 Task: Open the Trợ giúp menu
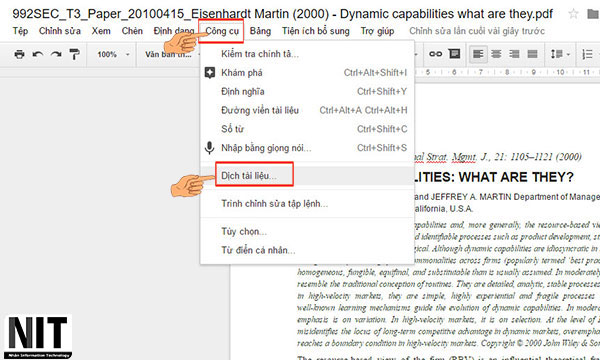pyautogui.click(x=377, y=31)
